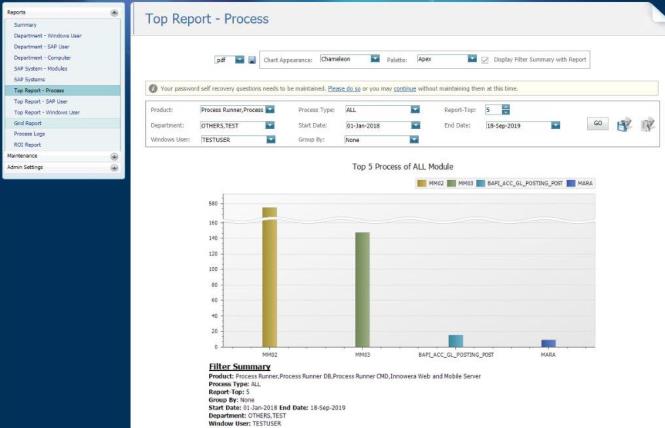Viewport: 665px width, 428px height.
Task: Expand the Maintenance section
Action: click(114, 157)
